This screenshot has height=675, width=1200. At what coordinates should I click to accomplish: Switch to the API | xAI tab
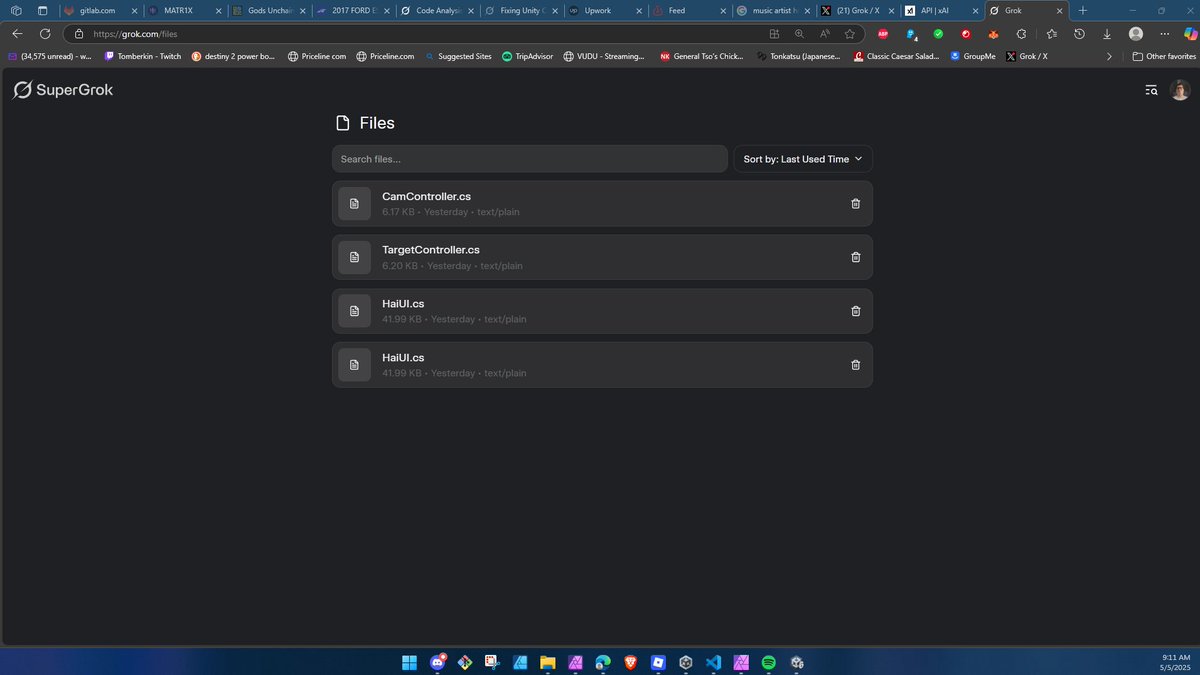[936, 11]
